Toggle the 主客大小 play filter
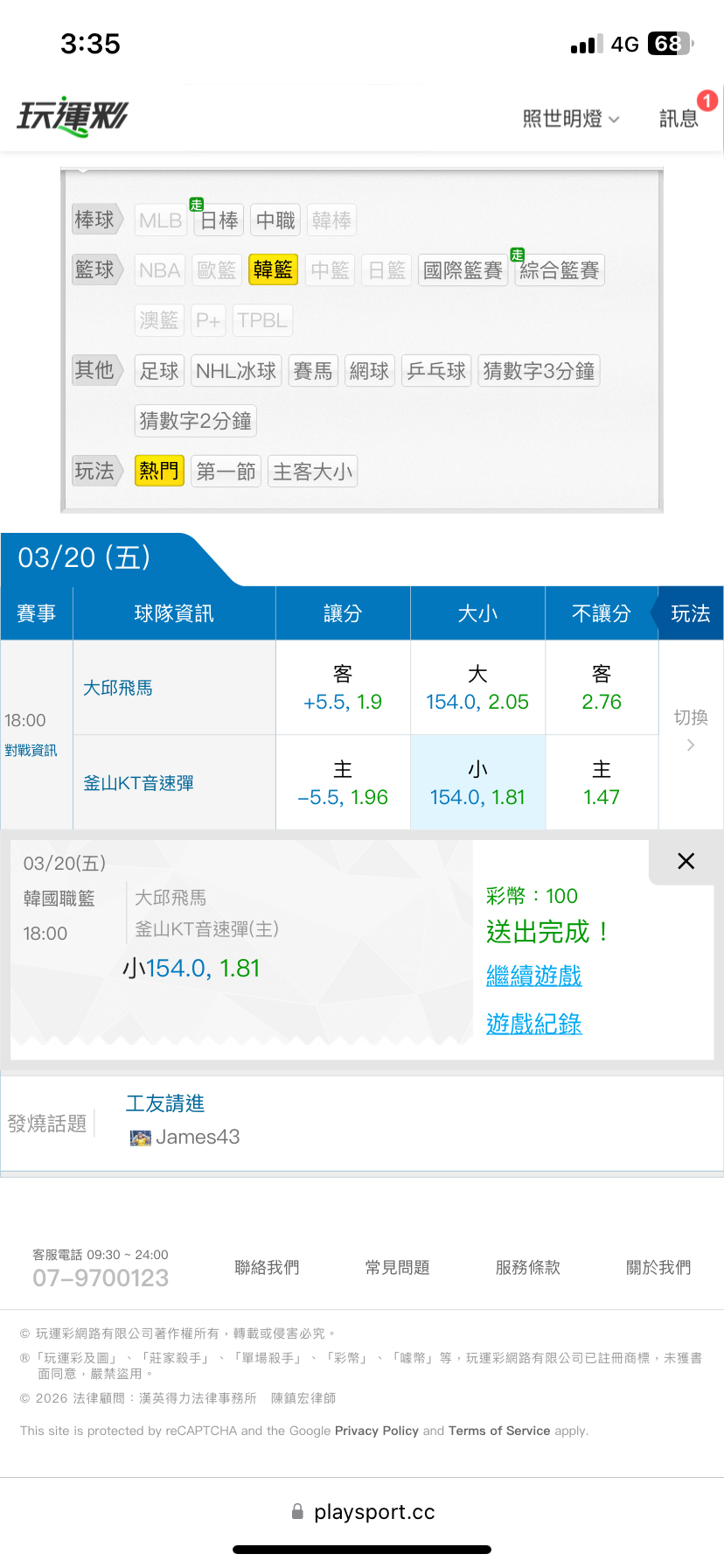This screenshot has height=1568, width=724. point(312,472)
